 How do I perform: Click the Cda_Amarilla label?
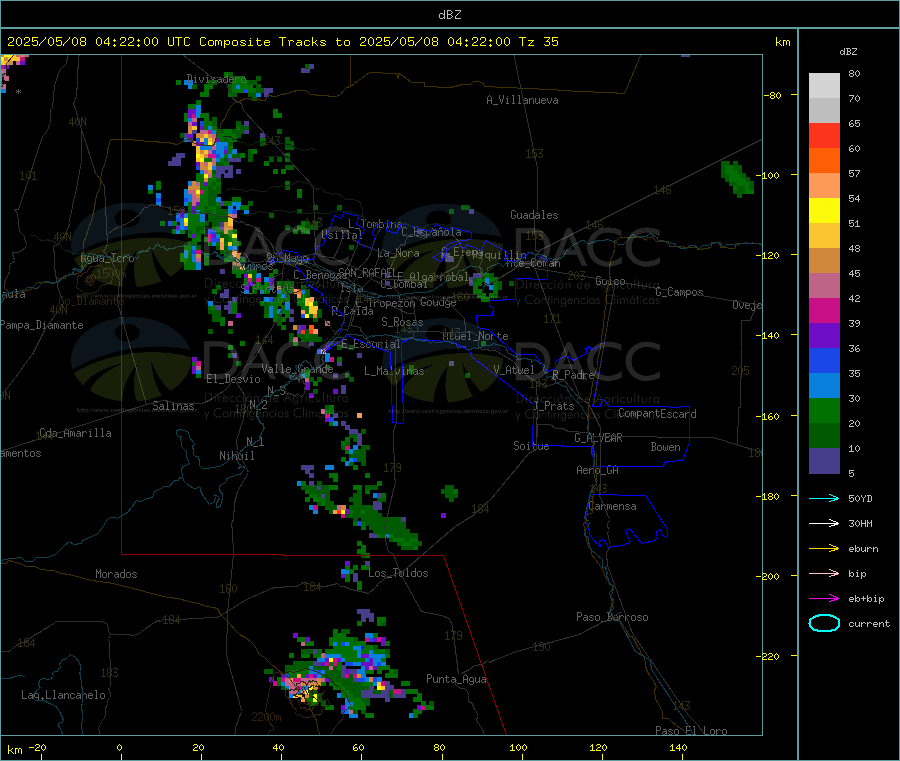(x=75, y=433)
